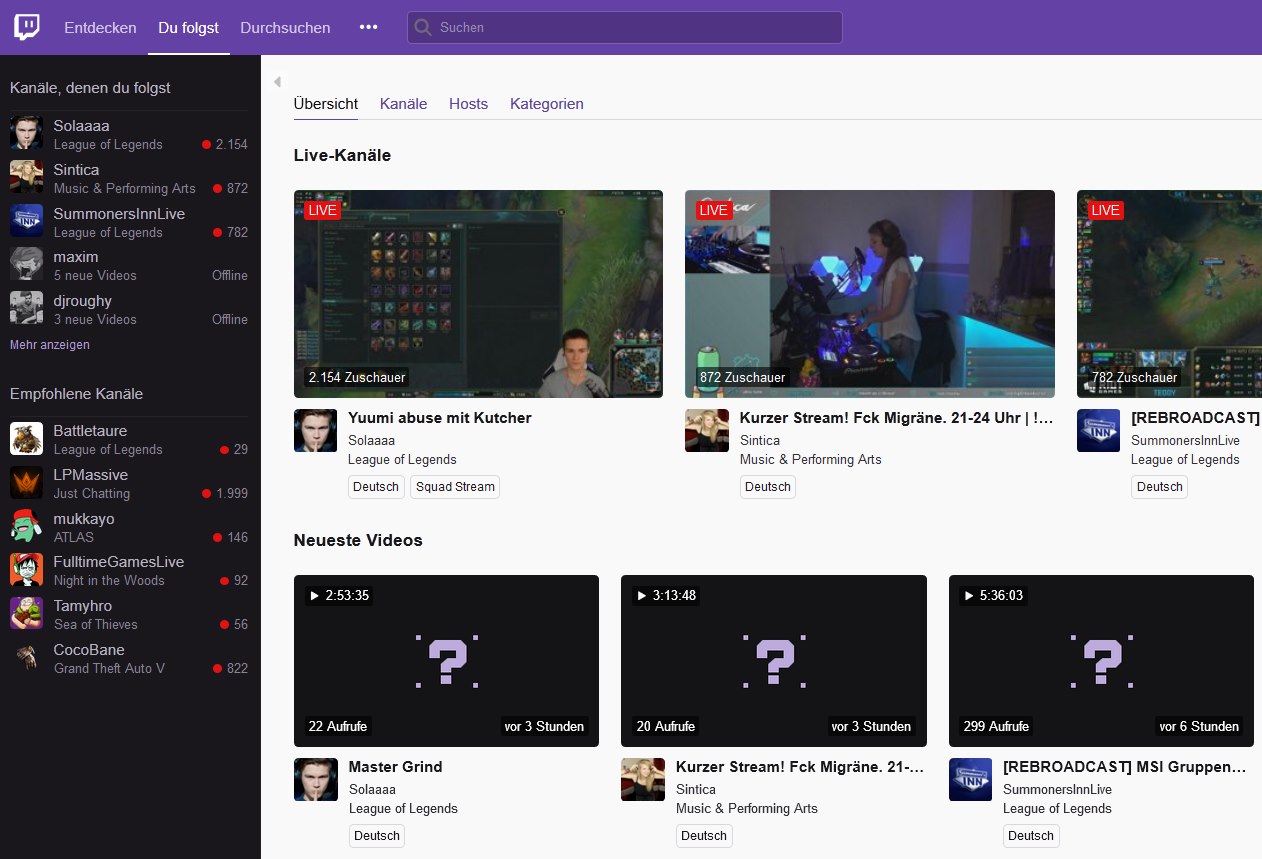The image size is (1262, 859).
Task: Open live title Kurzer Stream! Fck Migräne. 21-24 Uhr
Action: (897, 418)
